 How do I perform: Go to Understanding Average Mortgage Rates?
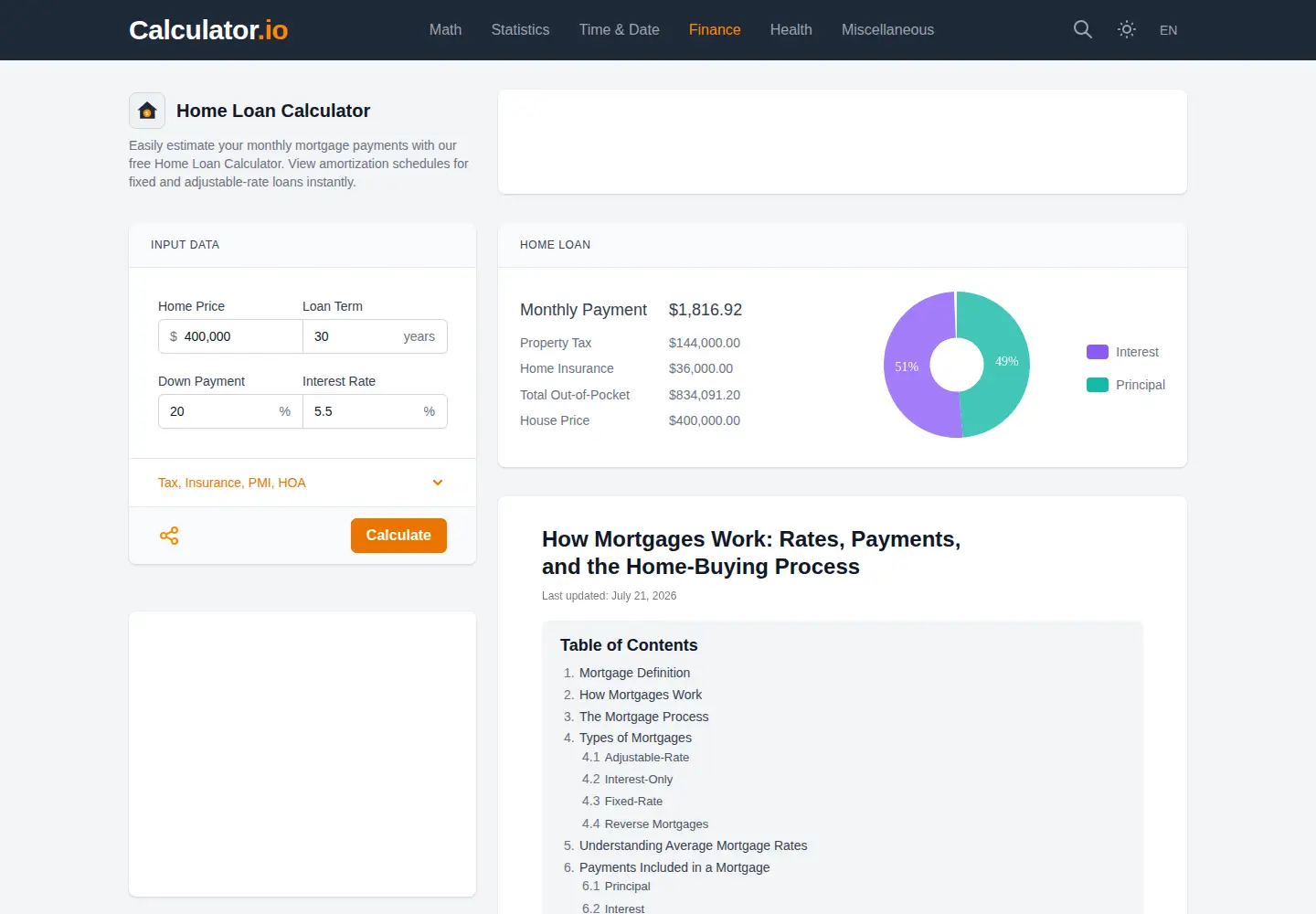693,845
